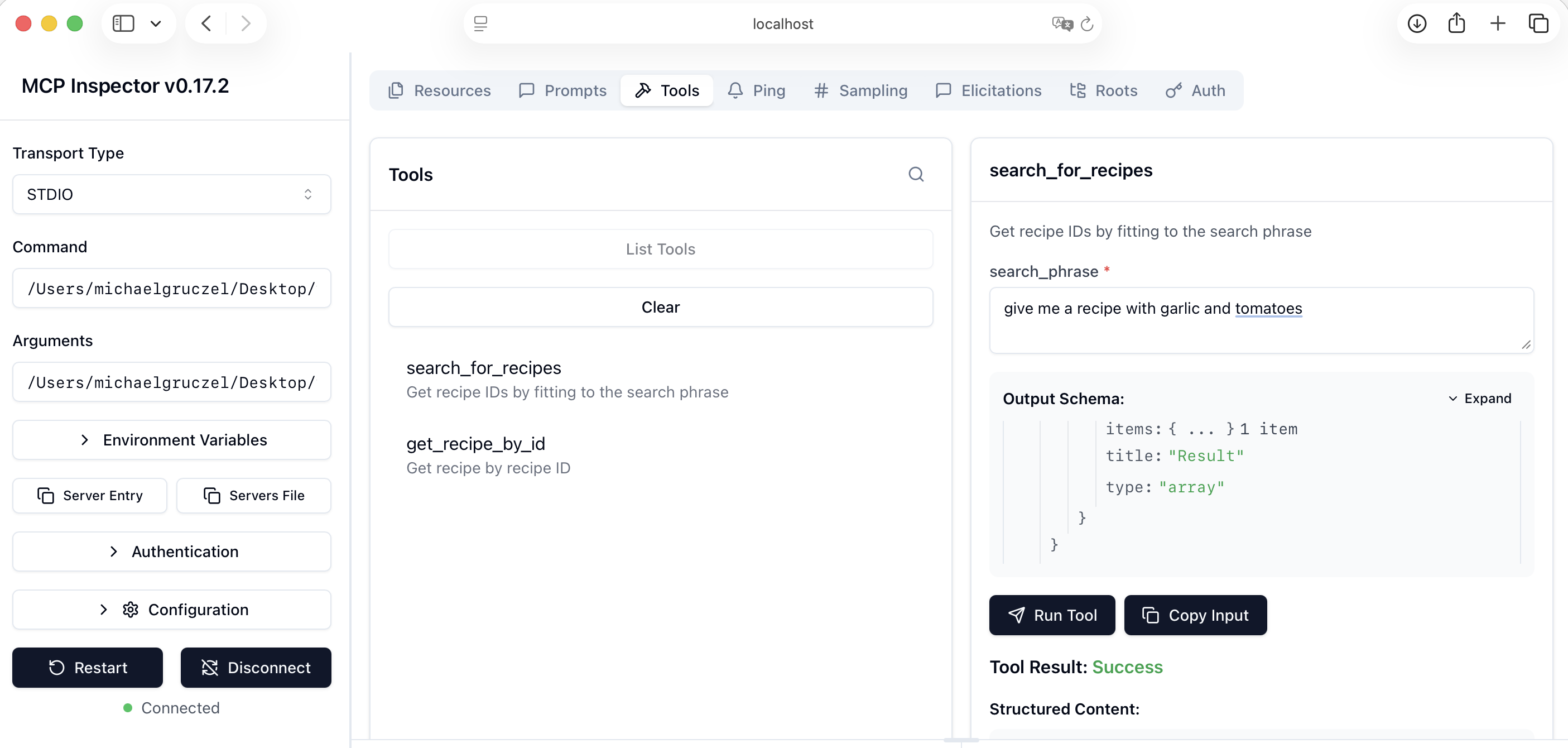The image size is (1568, 748).
Task: Expand the Configuration section
Action: [172, 609]
